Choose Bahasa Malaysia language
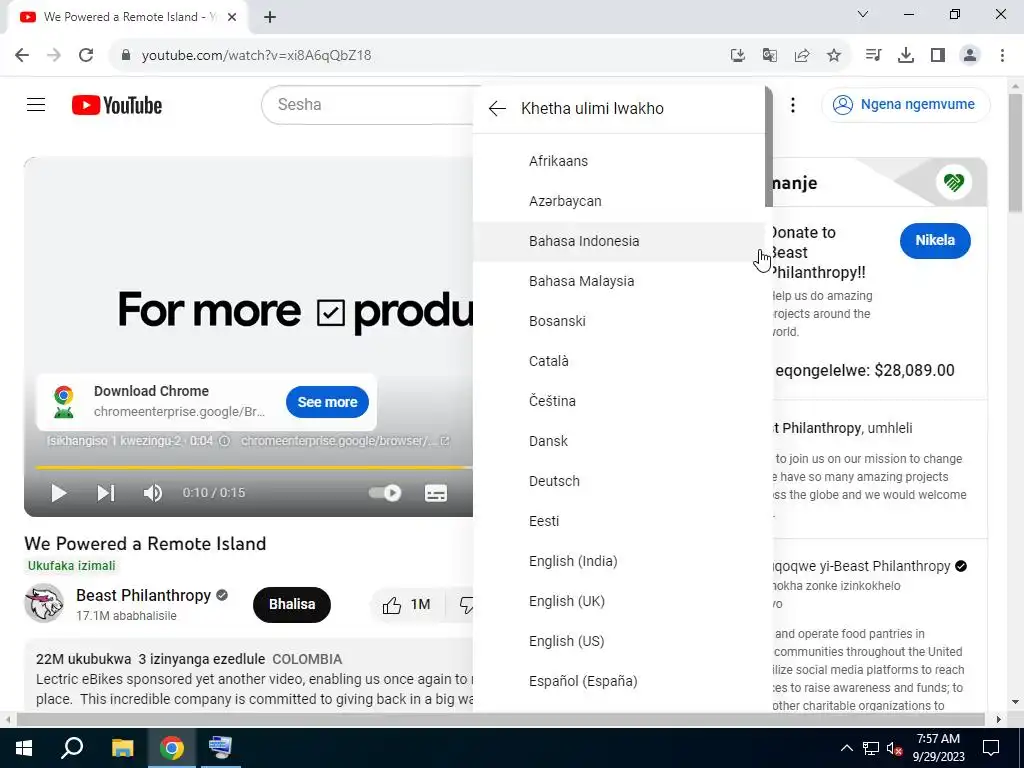The height and width of the screenshot is (768, 1024). pos(618,281)
